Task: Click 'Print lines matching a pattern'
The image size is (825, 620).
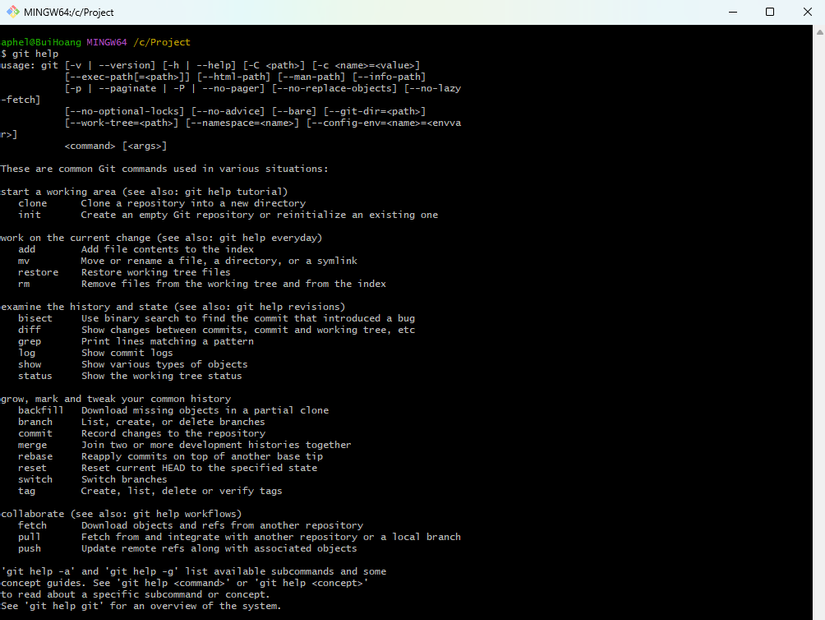Action: pos(167,342)
